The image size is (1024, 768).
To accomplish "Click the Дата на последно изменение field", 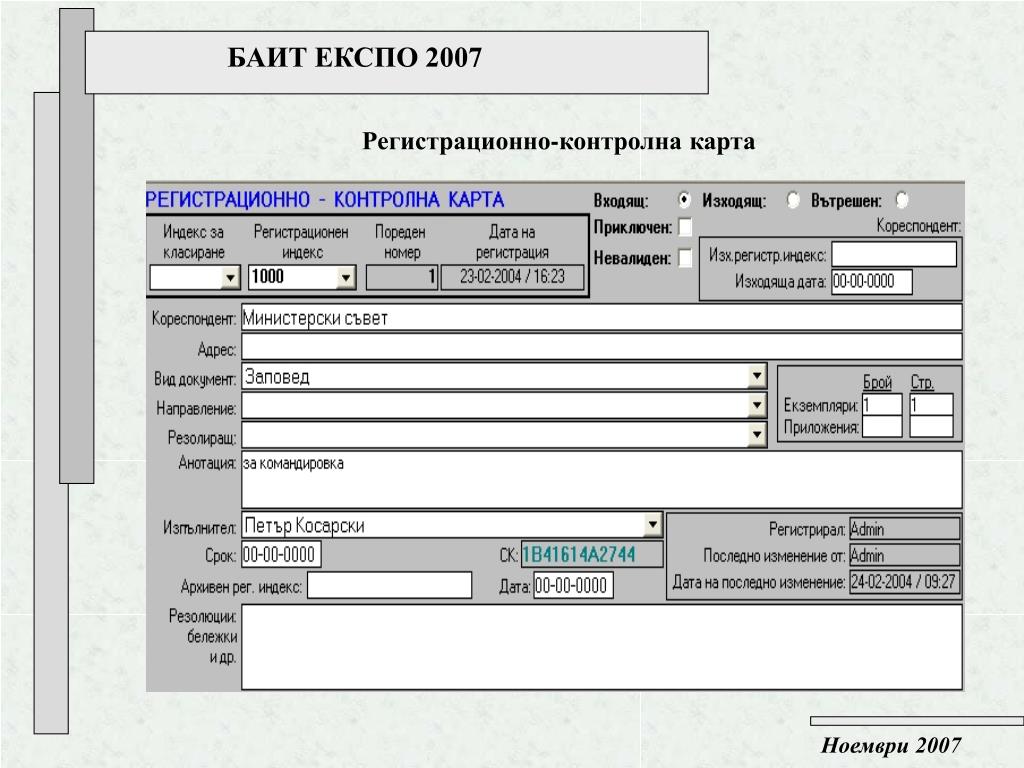I will (904, 581).
